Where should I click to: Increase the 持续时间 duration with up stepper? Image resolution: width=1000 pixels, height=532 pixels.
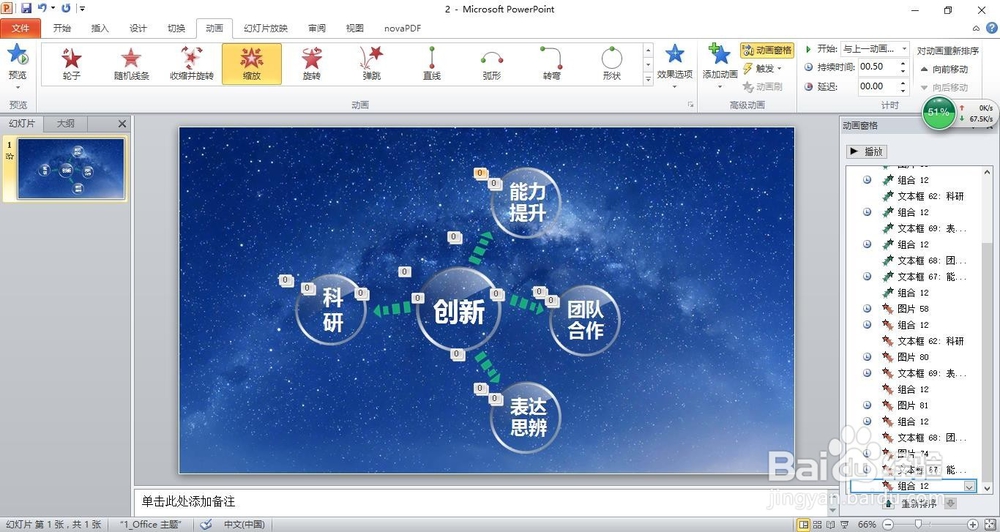(x=903, y=63)
